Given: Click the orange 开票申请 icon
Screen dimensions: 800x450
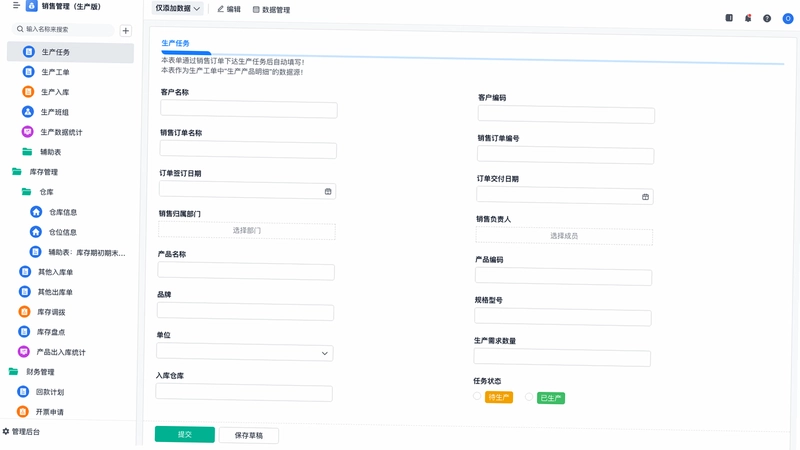Looking at the screenshot, I should pyautogui.click(x=22, y=411).
